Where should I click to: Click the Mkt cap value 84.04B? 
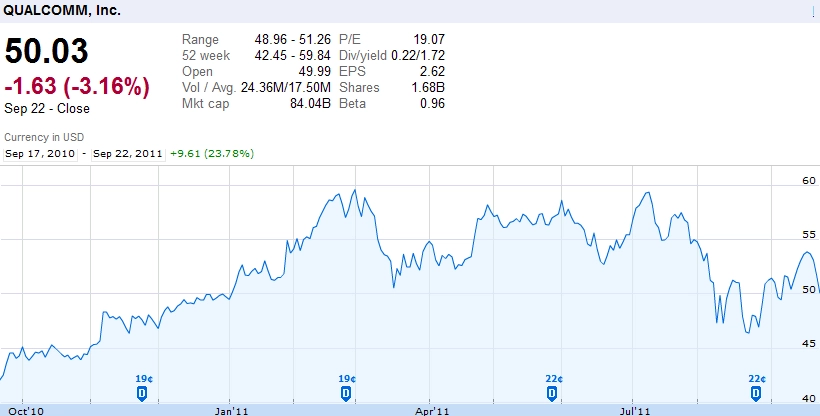click(x=311, y=104)
